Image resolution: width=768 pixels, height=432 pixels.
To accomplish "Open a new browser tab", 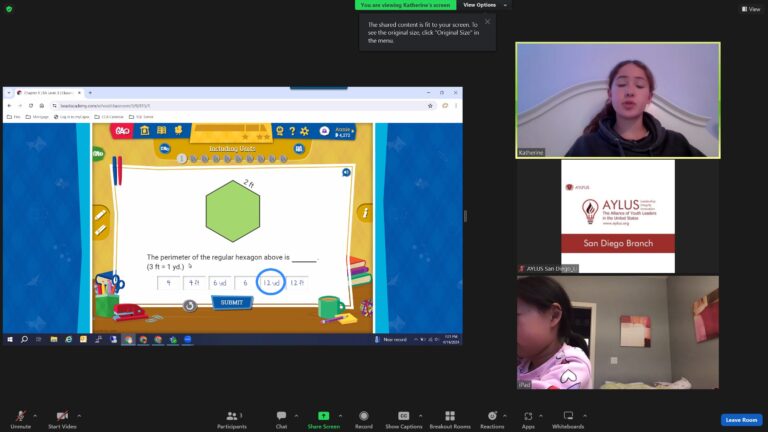I will 90,93.
